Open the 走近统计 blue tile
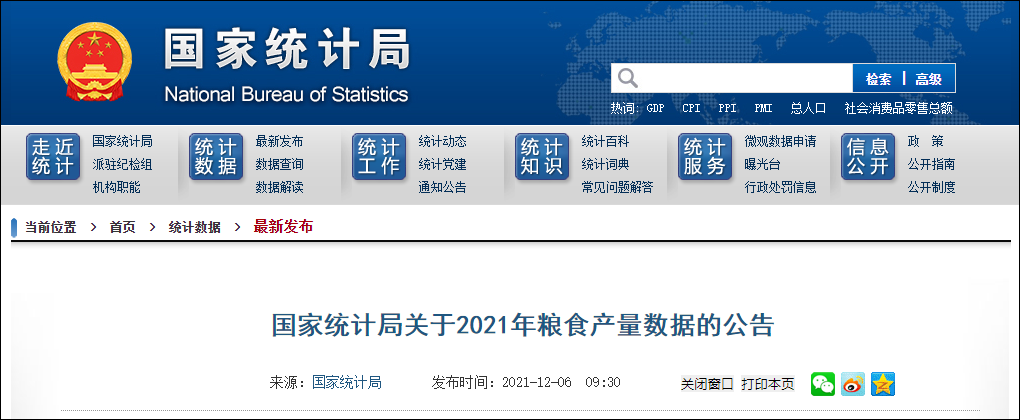The height and width of the screenshot is (420, 1020). tap(53, 157)
